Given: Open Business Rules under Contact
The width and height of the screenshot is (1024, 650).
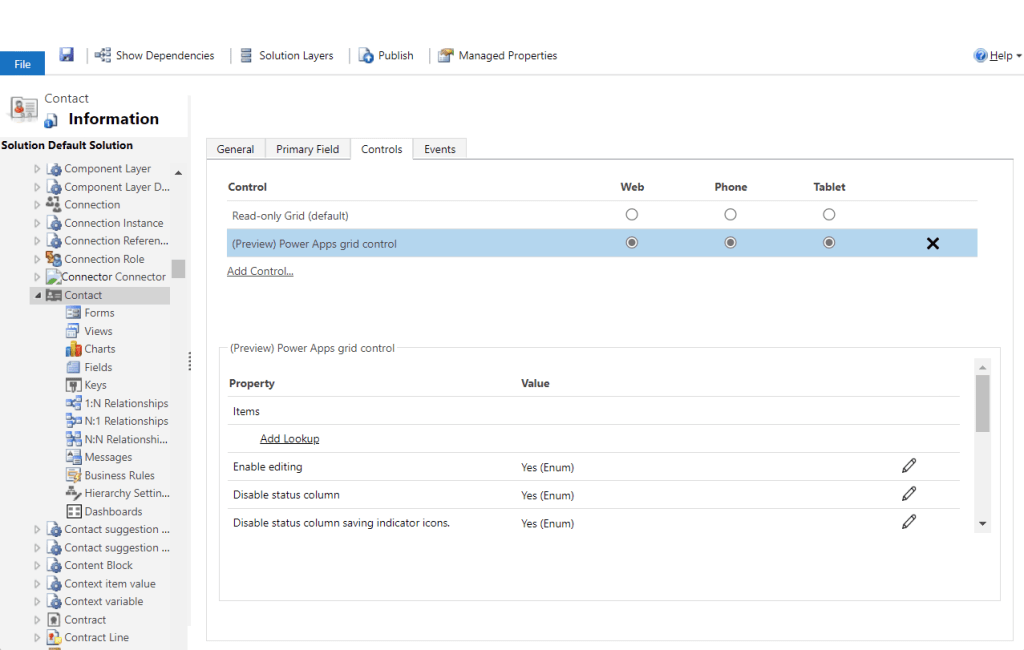Looking at the screenshot, I should coord(119,475).
